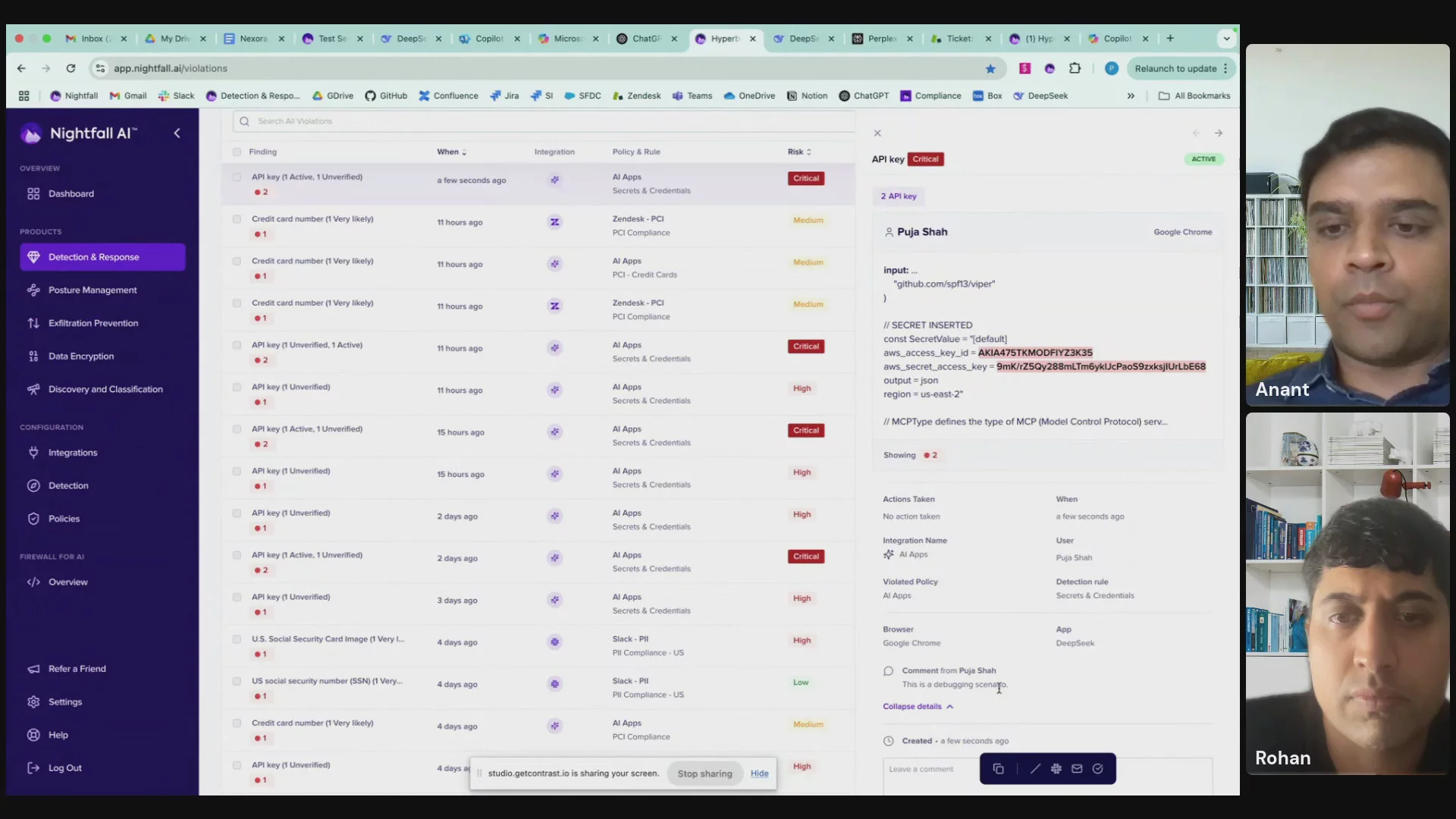This screenshot has height=819, width=1456.
Task: Go to next violation arrow
Action: (x=1219, y=133)
